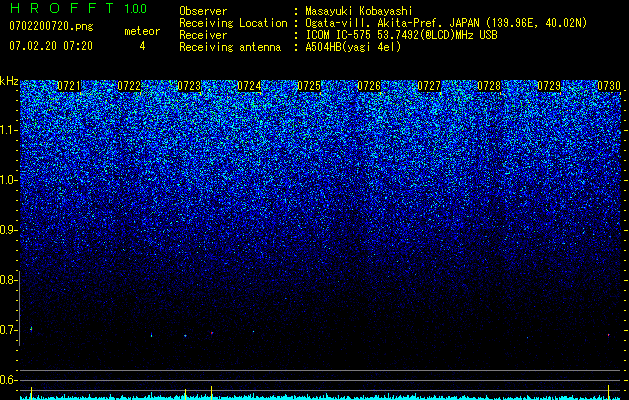Click the Receiving Location label

(233, 23)
